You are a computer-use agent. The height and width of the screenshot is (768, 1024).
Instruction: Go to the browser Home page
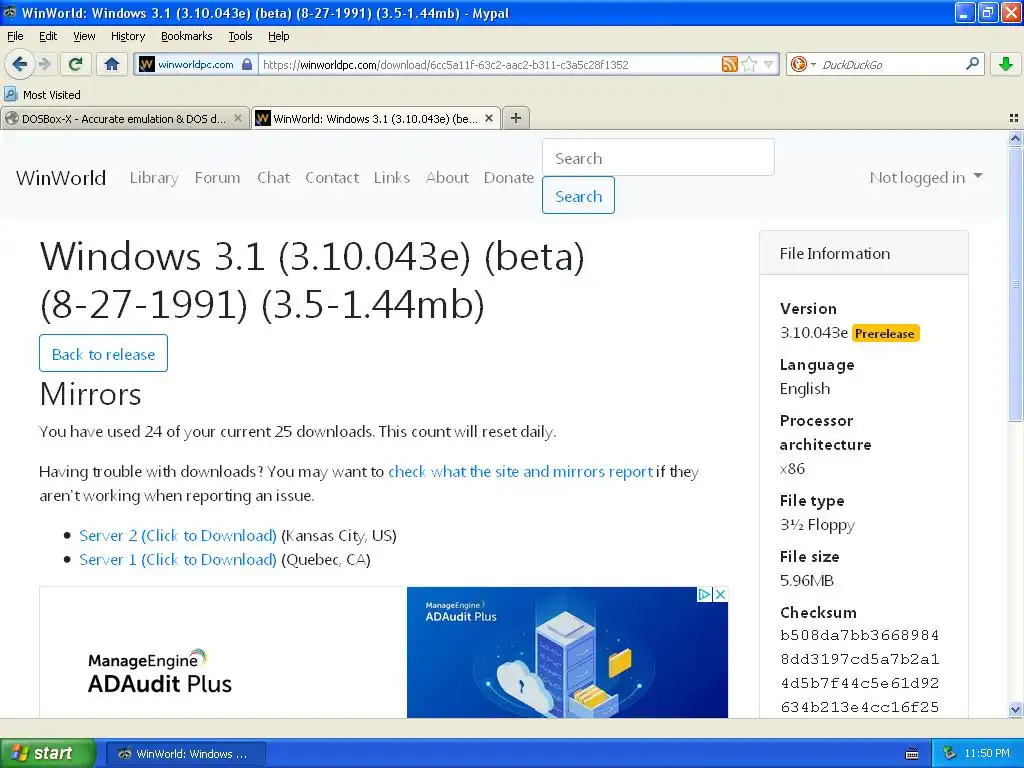coord(112,64)
